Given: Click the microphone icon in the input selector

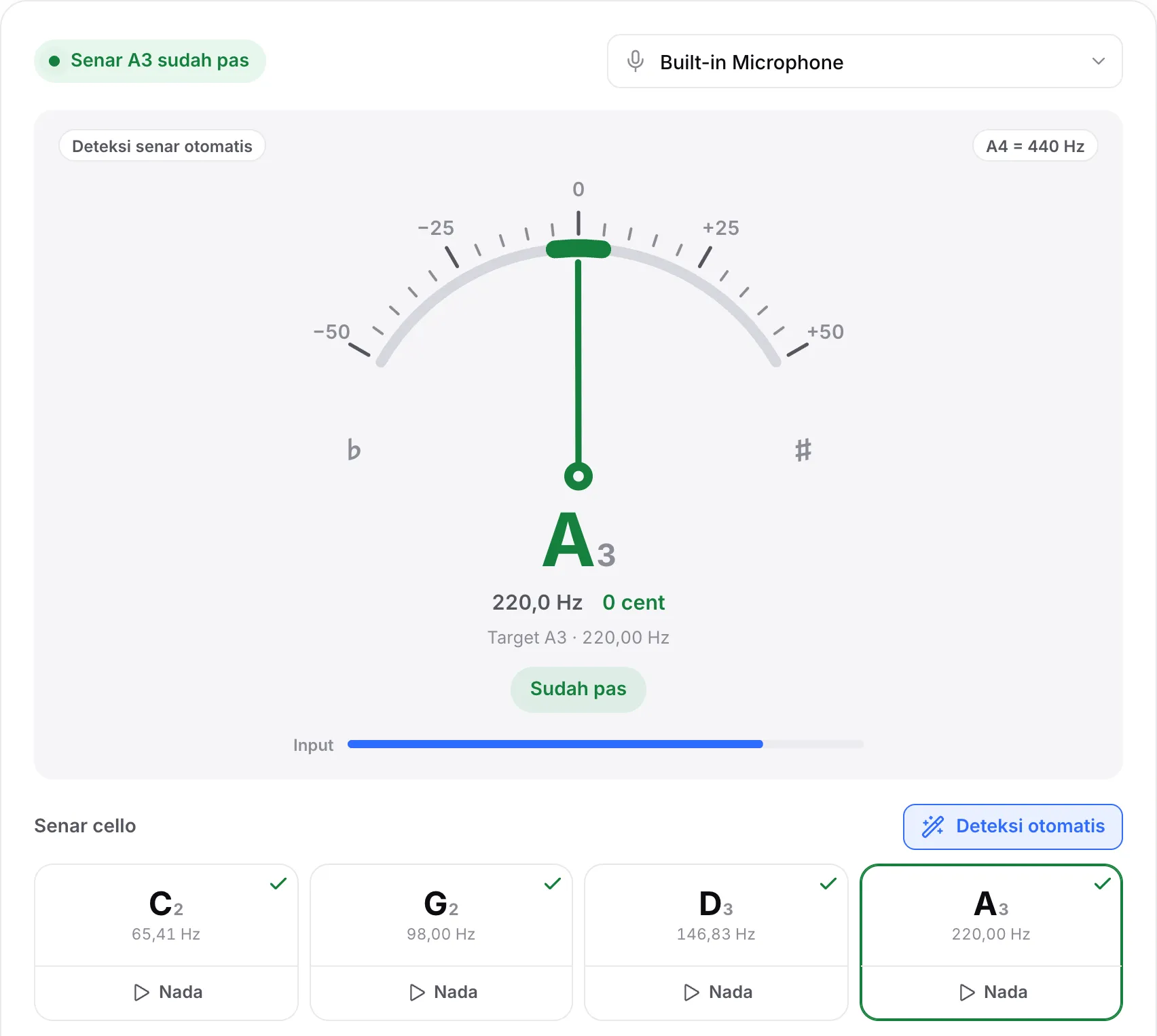Looking at the screenshot, I should pos(636,61).
